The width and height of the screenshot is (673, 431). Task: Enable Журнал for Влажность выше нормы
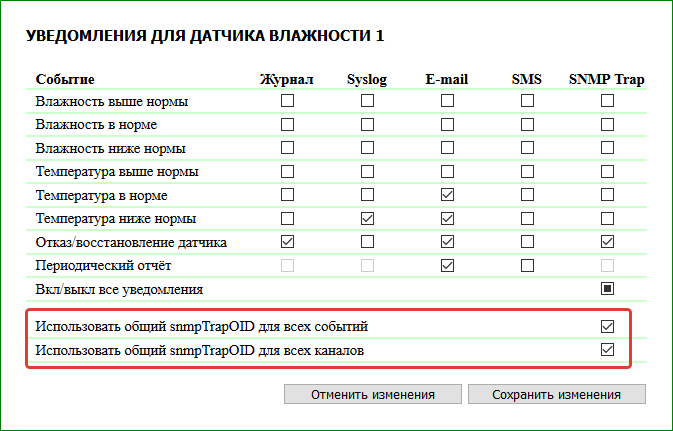288,101
